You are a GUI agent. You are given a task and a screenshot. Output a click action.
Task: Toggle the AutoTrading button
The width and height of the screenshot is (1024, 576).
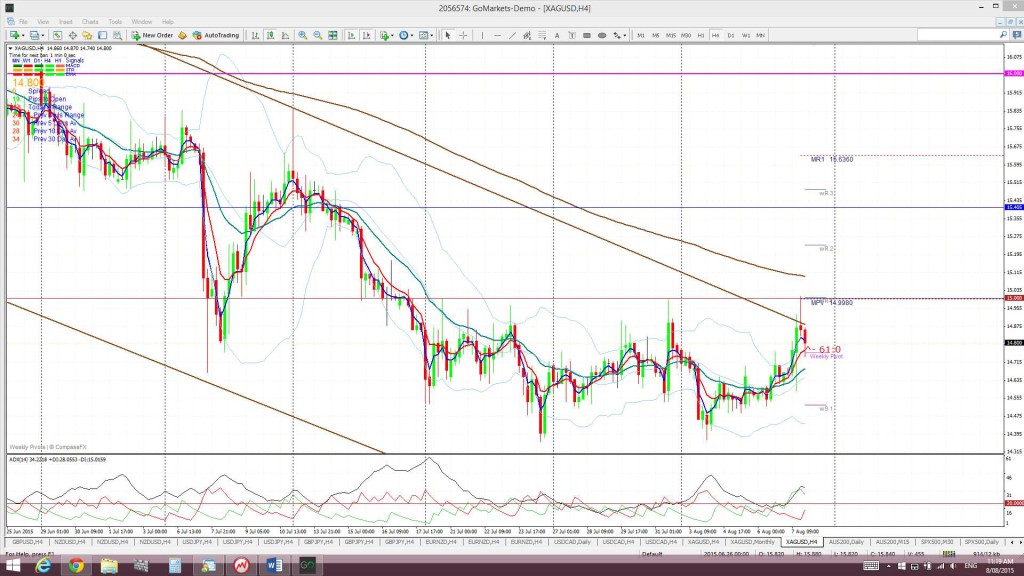click(216, 35)
